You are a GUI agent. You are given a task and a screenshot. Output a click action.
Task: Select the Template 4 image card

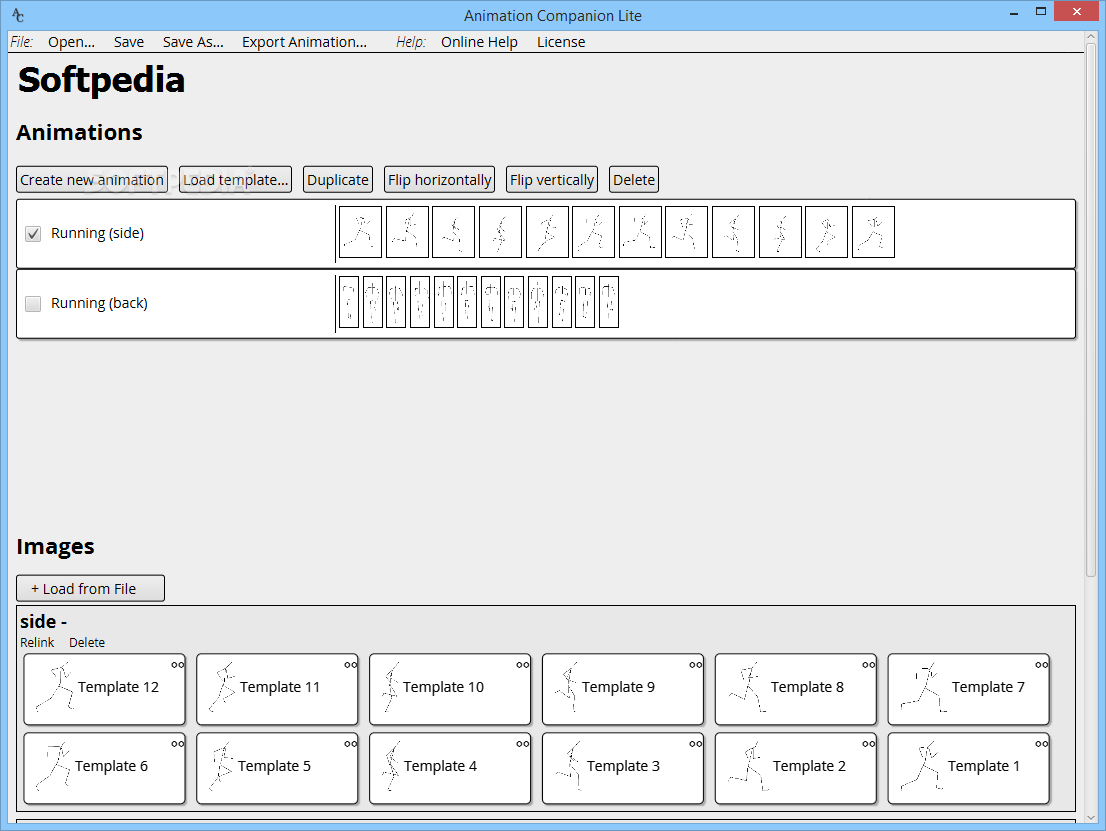pyautogui.click(x=450, y=768)
